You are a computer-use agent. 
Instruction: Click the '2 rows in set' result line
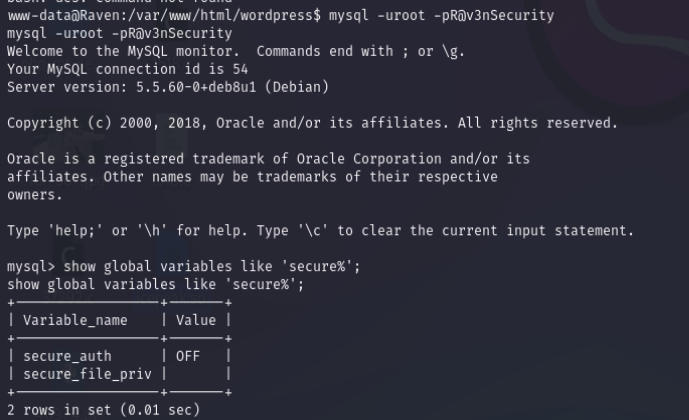pos(103,410)
